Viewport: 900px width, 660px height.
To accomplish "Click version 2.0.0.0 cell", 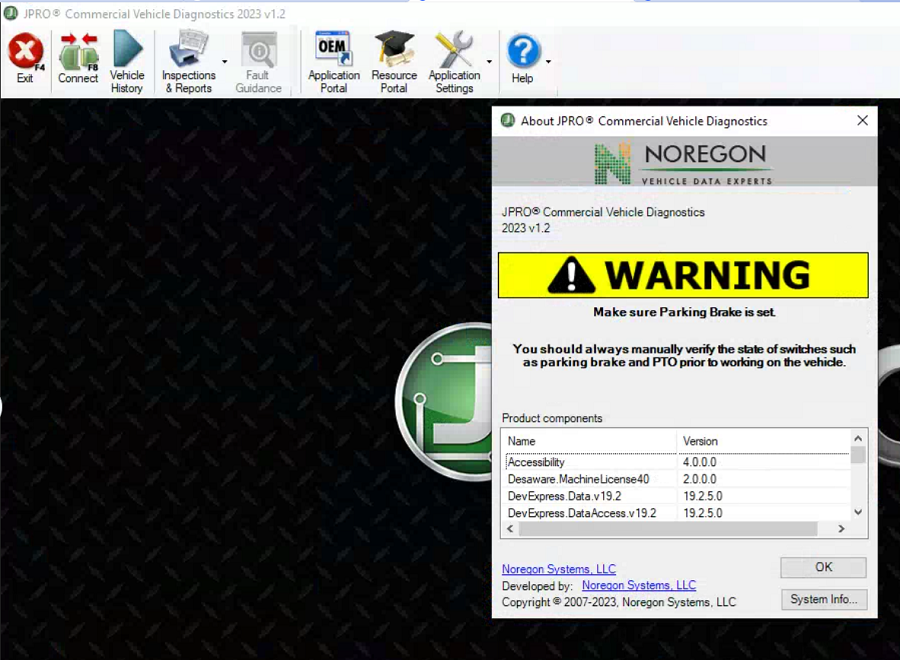I will tap(699, 479).
